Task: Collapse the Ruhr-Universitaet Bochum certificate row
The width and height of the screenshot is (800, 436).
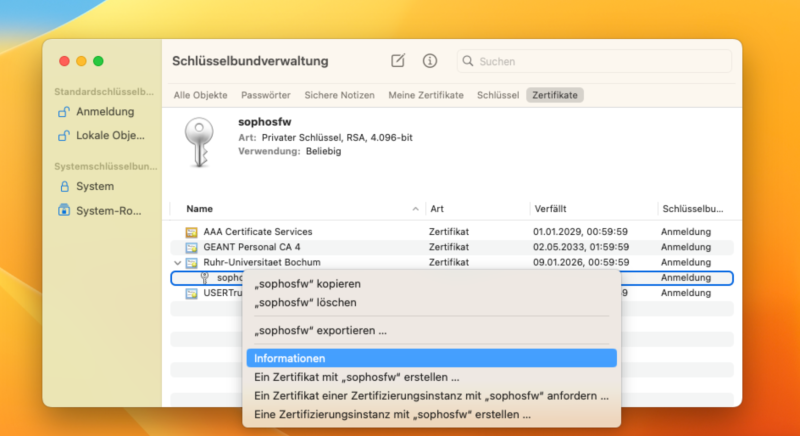Action: click(x=177, y=263)
